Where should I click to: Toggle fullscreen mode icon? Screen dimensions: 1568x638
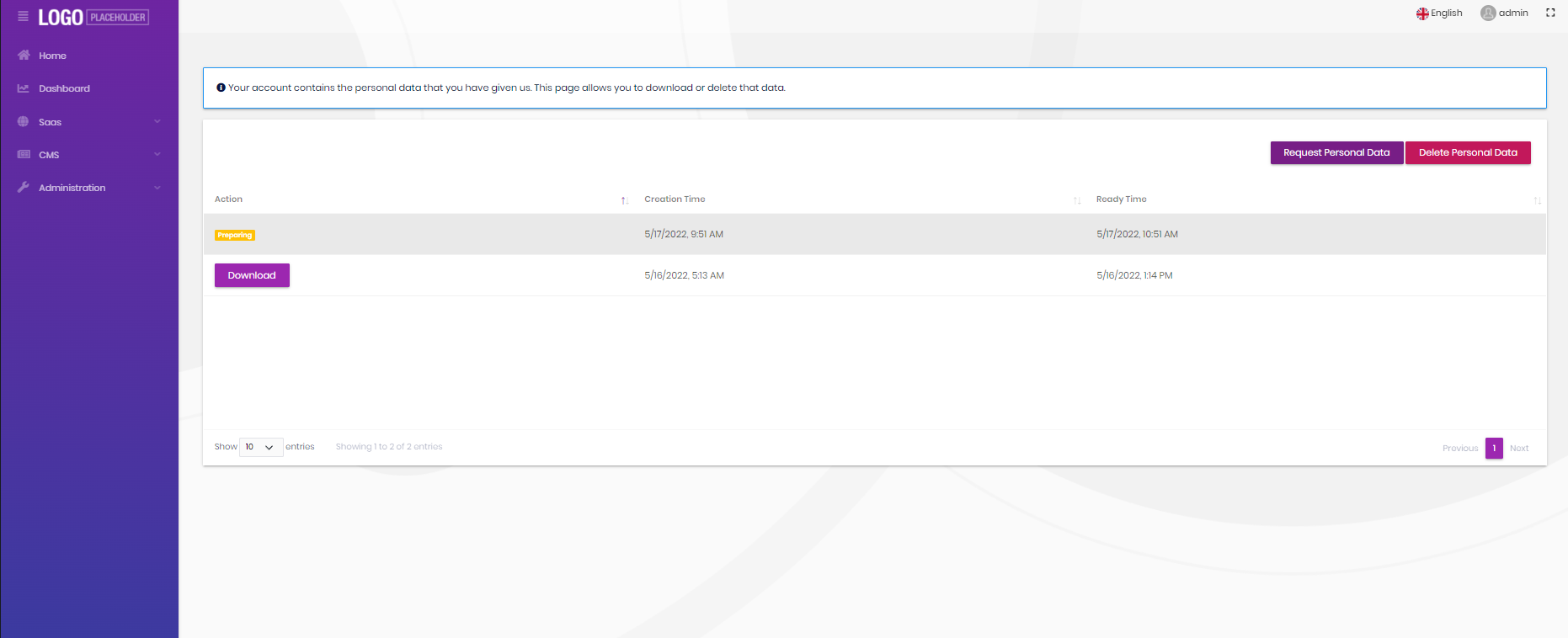pos(1550,13)
